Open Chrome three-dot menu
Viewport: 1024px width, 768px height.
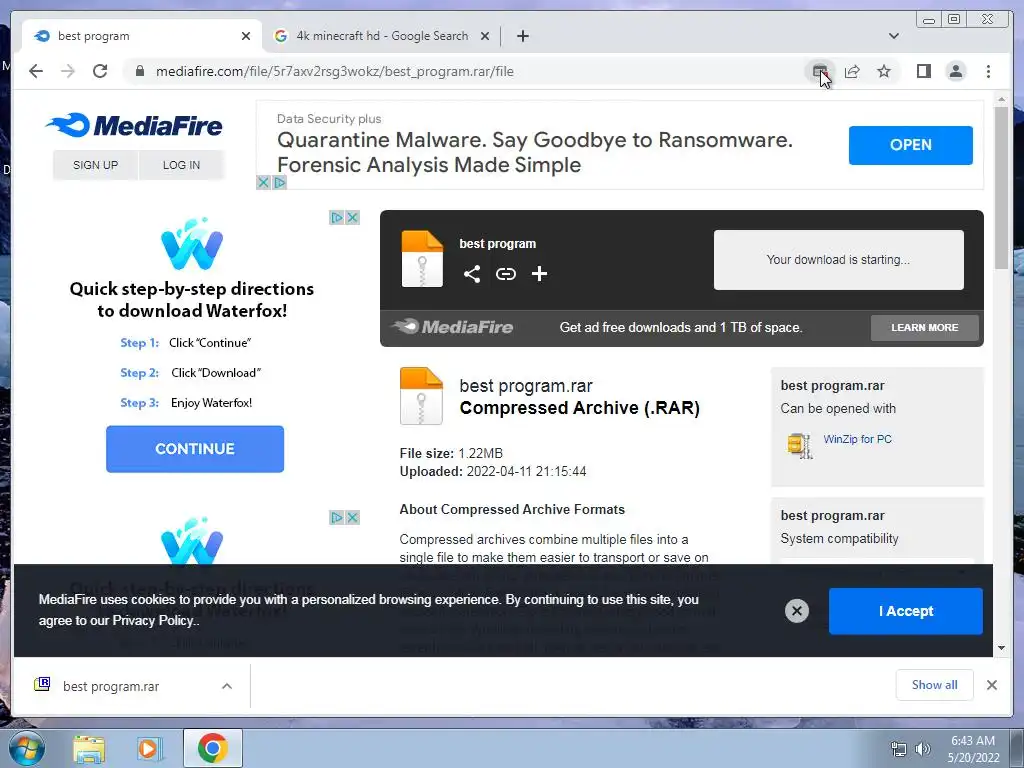point(988,71)
